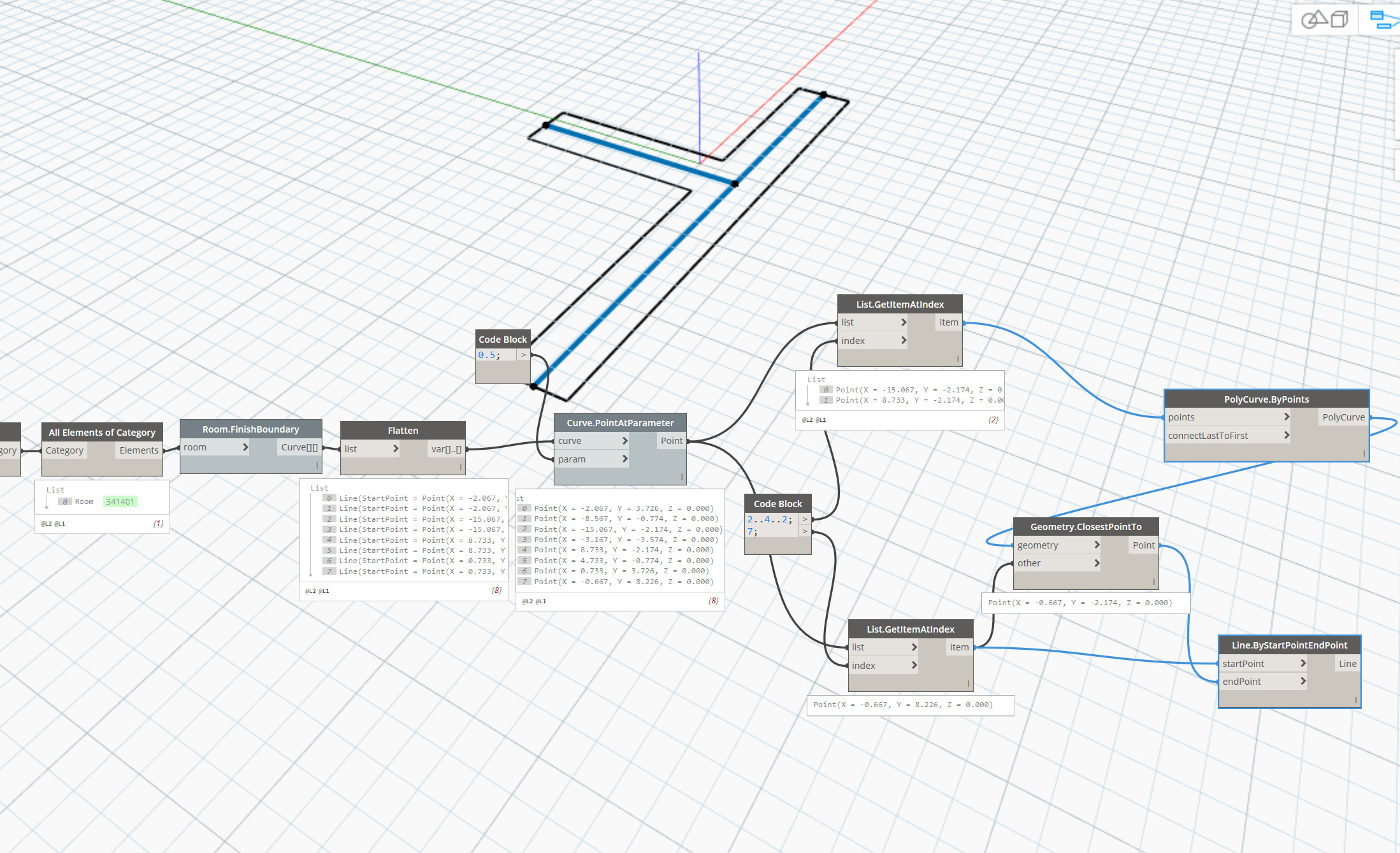Click the PolyCurve output port
The height and width of the screenshot is (853, 1400).
[1343, 417]
